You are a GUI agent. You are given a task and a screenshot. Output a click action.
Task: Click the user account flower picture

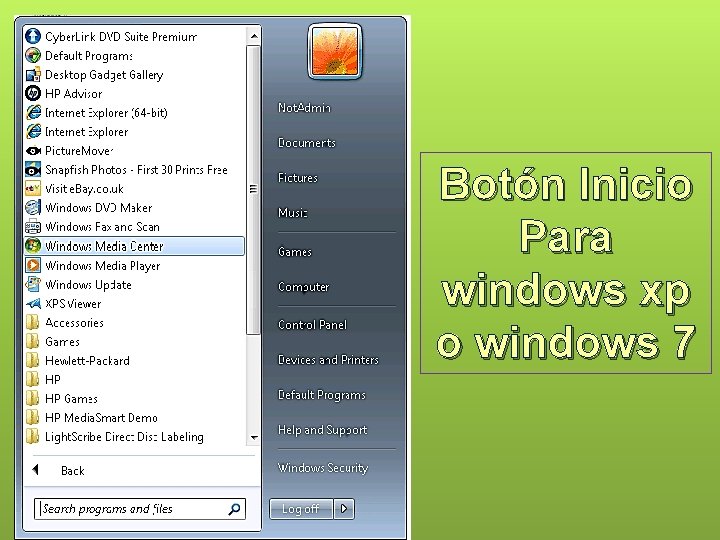click(335, 51)
